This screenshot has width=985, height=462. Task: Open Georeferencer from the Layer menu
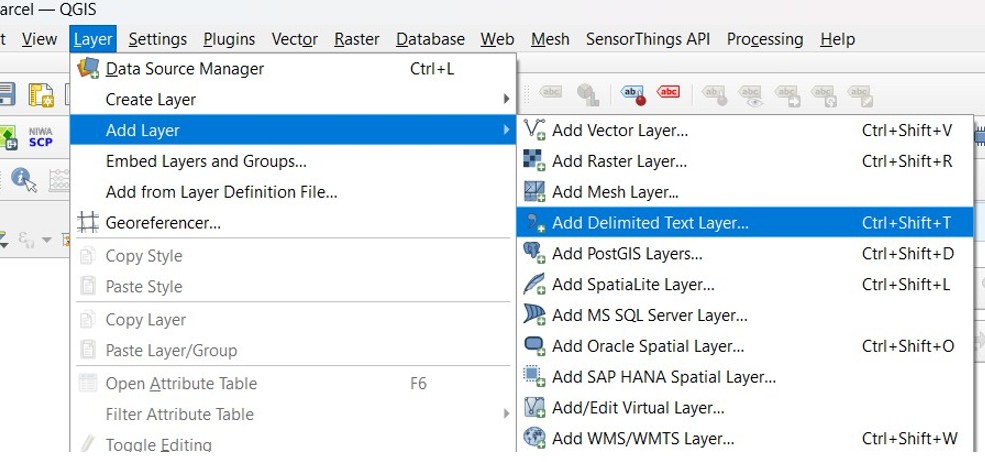[x=293, y=223]
